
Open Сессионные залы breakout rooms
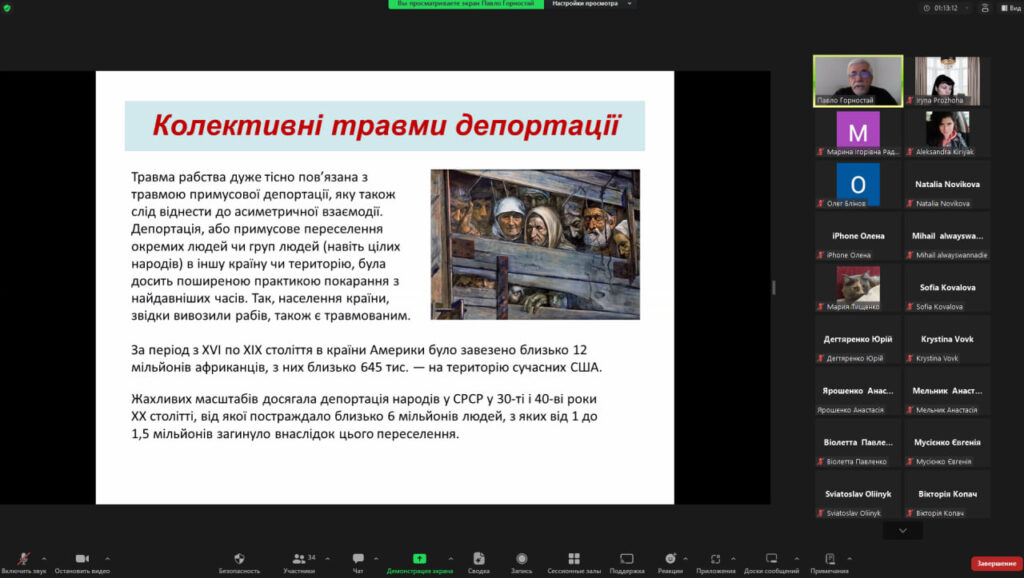coord(573,559)
